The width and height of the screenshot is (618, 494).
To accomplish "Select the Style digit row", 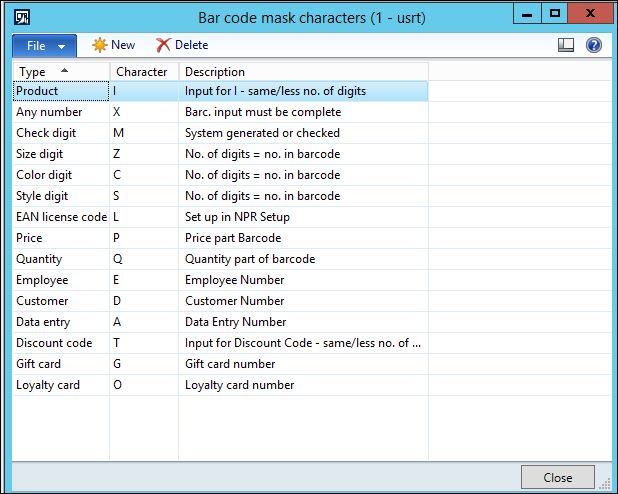I will [220, 196].
